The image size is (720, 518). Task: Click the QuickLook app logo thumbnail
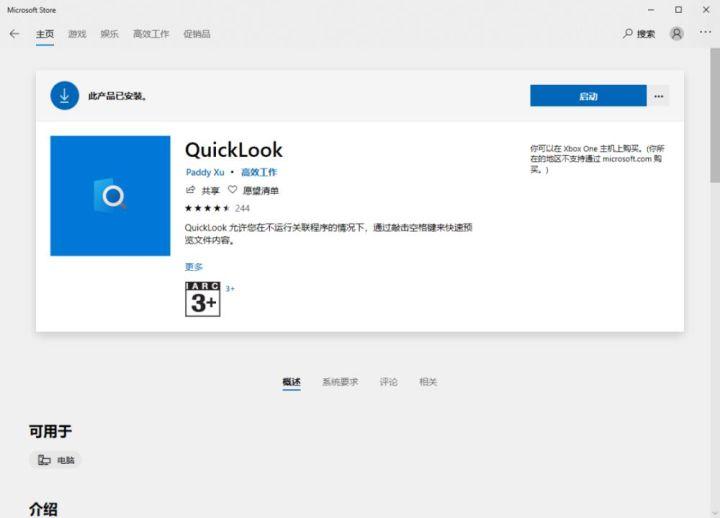tap(110, 196)
